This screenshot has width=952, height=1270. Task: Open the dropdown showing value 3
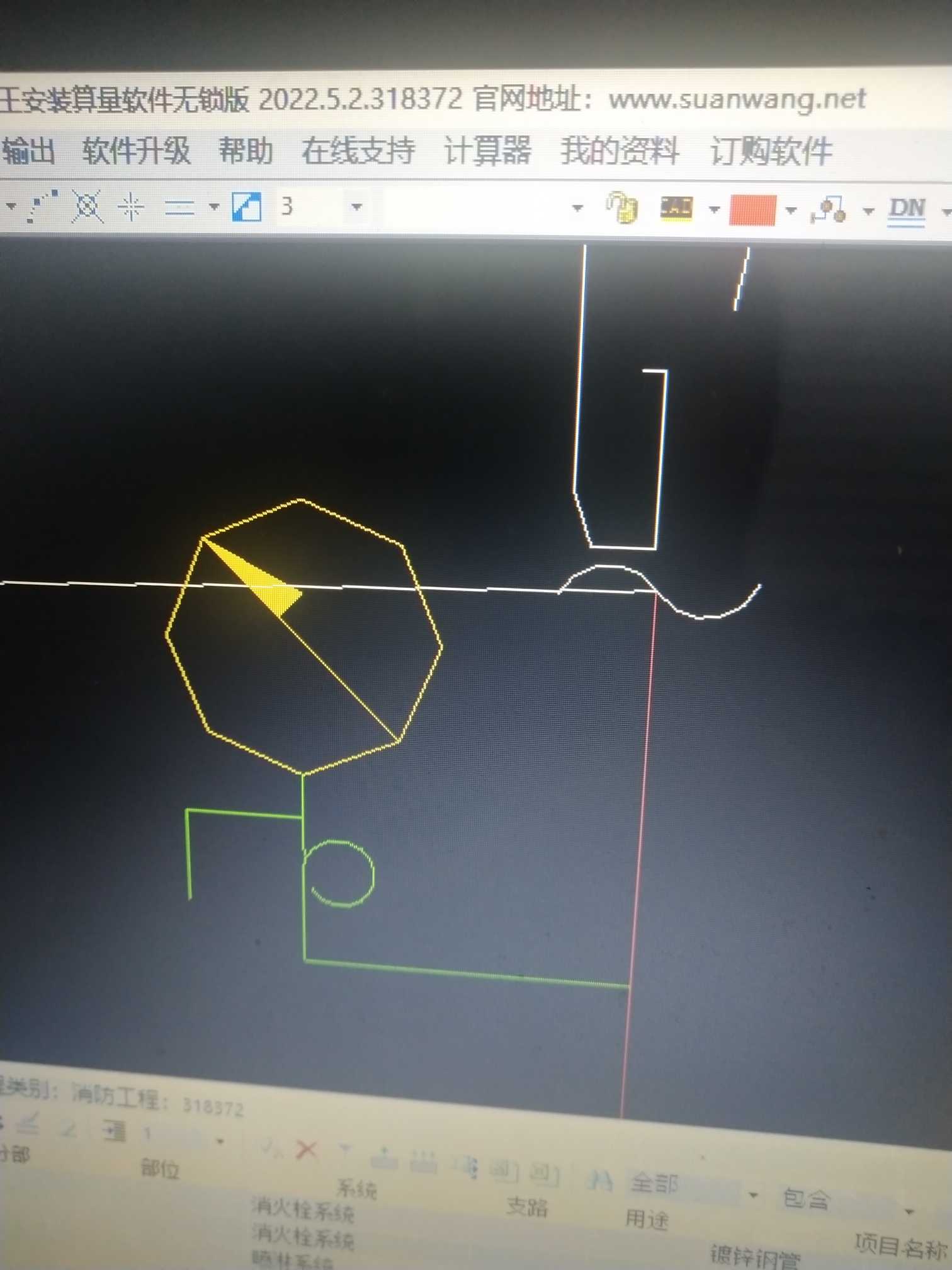click(356, 207)
